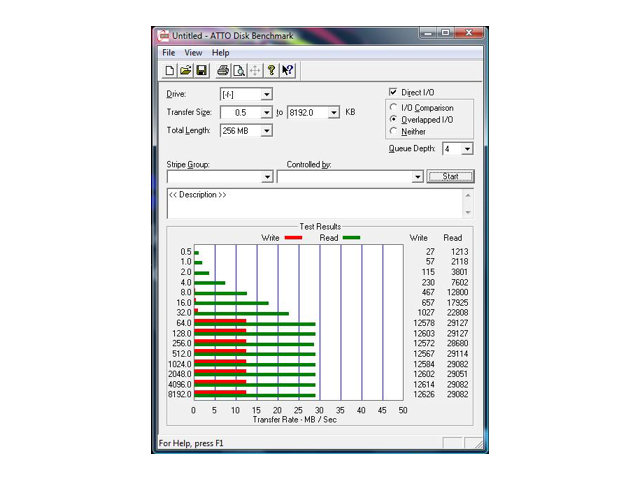
Task: Print using the printer toolbar icon
Action: click(x=222, y=71)
